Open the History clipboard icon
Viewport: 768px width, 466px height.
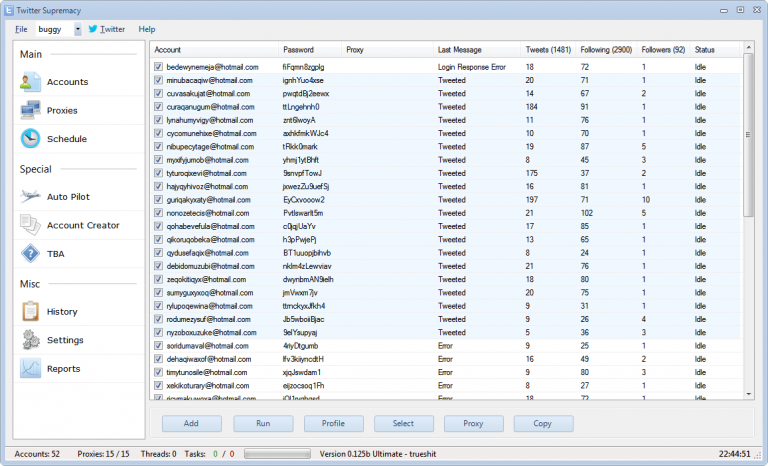[30, 312]
